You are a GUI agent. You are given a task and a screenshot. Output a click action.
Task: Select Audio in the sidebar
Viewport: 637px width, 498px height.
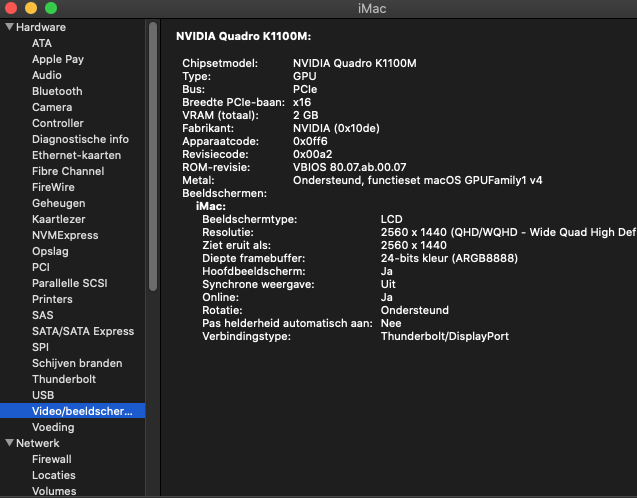[47, 75]
